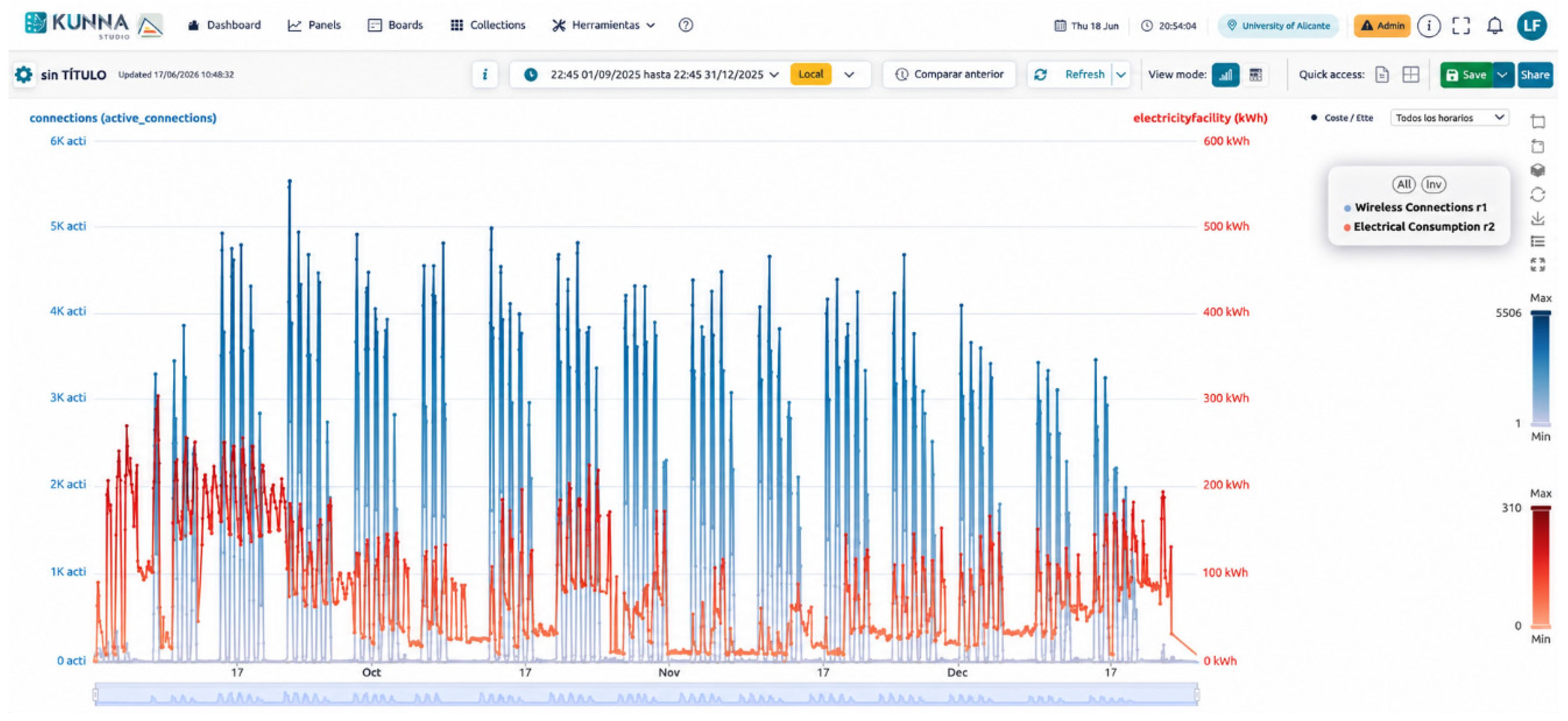Open the list view icon in the chart sidebar
Screen dimensions: 1568x721
(x=1538, y=242)
